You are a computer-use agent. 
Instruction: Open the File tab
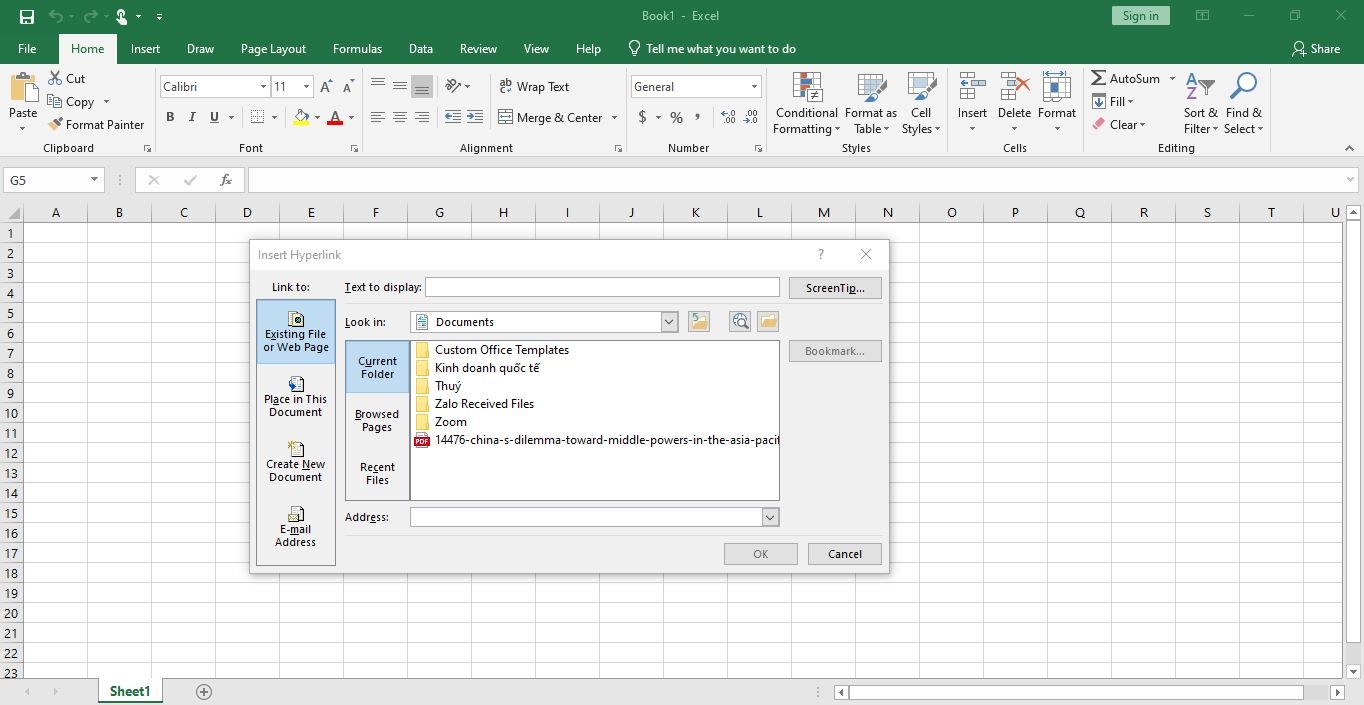pyautogui.click(x=27, y=49)
